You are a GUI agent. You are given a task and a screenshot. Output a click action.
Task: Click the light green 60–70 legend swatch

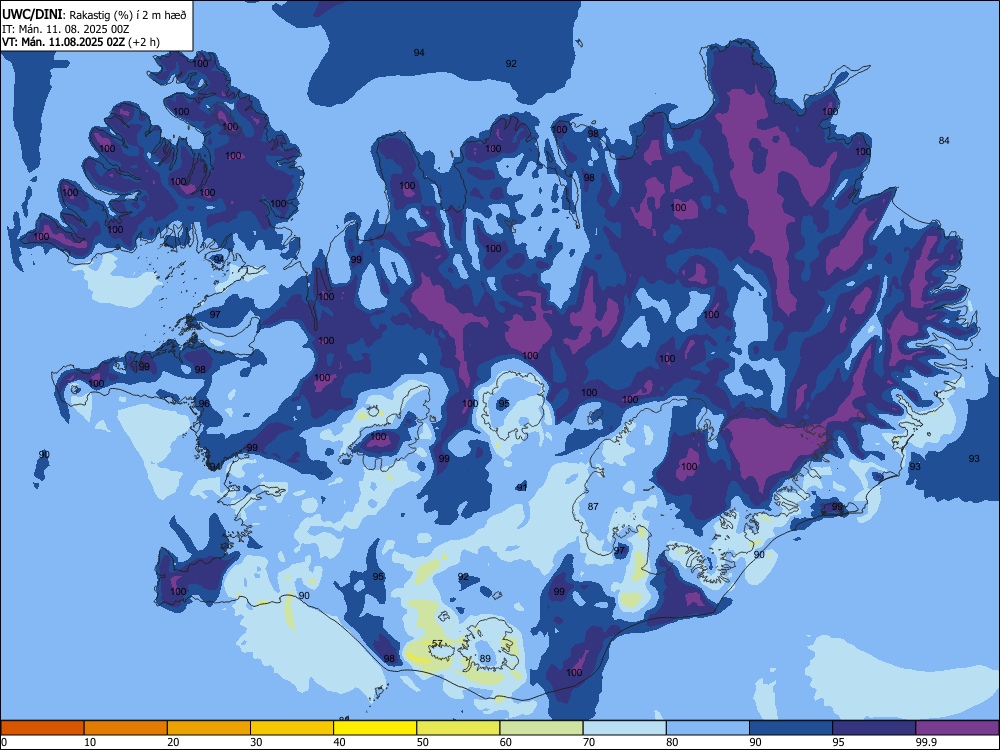[x=541, y=728]
